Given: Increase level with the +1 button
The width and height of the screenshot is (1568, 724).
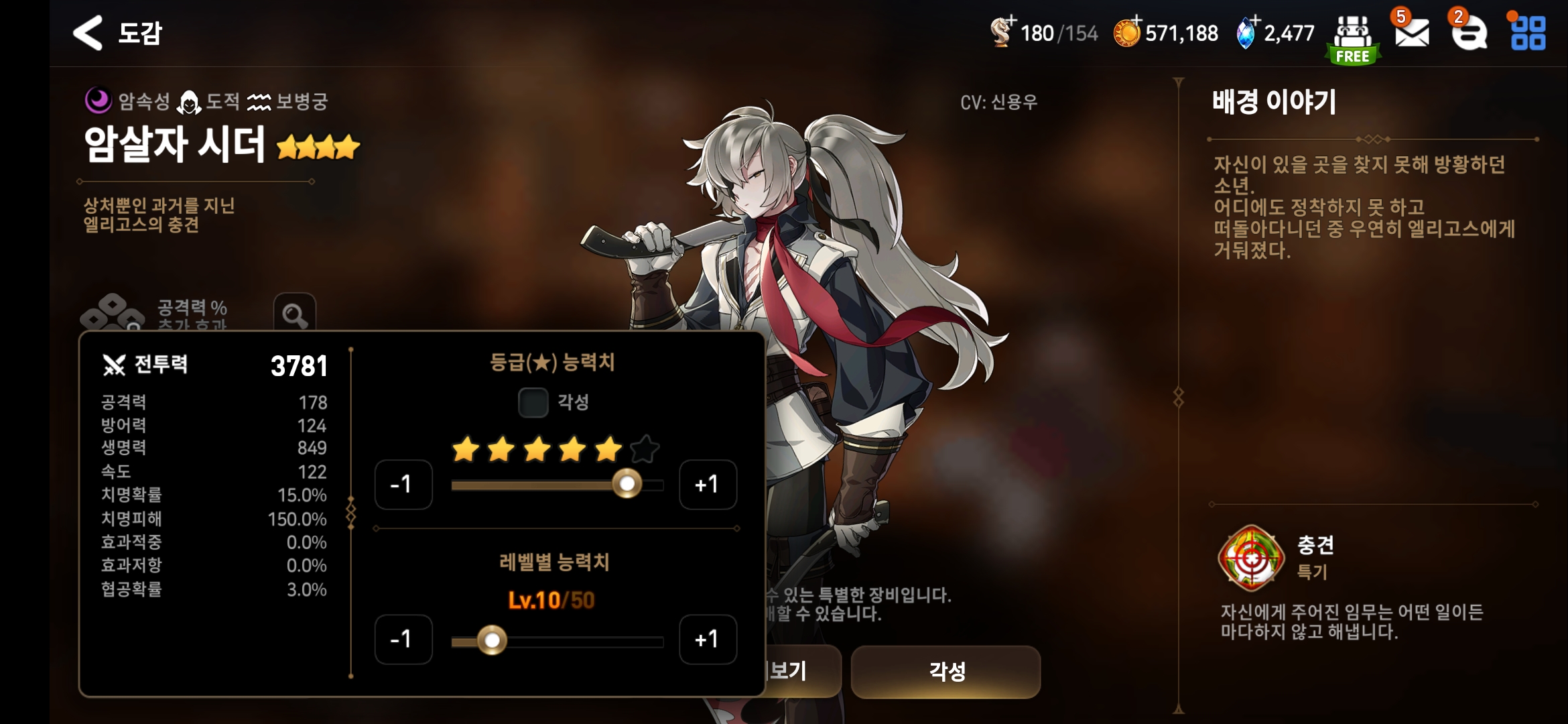Looking at the screenshot, I should coord(708,639).
